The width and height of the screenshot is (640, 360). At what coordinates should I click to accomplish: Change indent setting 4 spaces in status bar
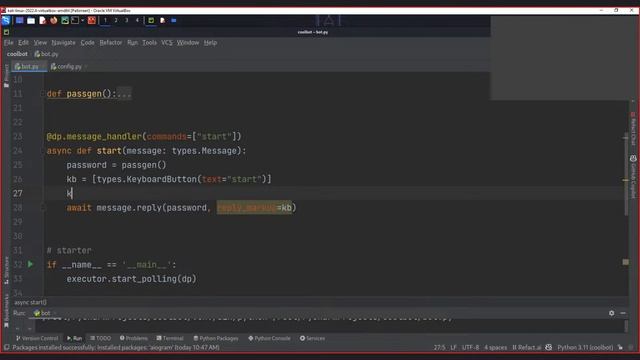[496, 347]
